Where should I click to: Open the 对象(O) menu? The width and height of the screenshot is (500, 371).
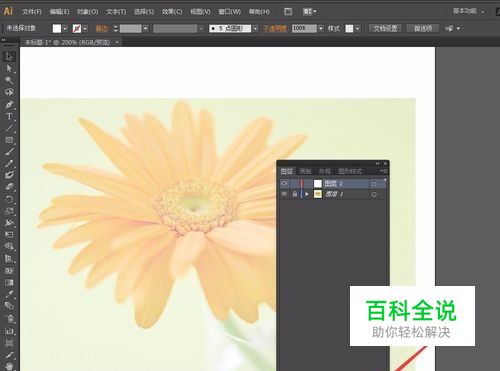88,12
